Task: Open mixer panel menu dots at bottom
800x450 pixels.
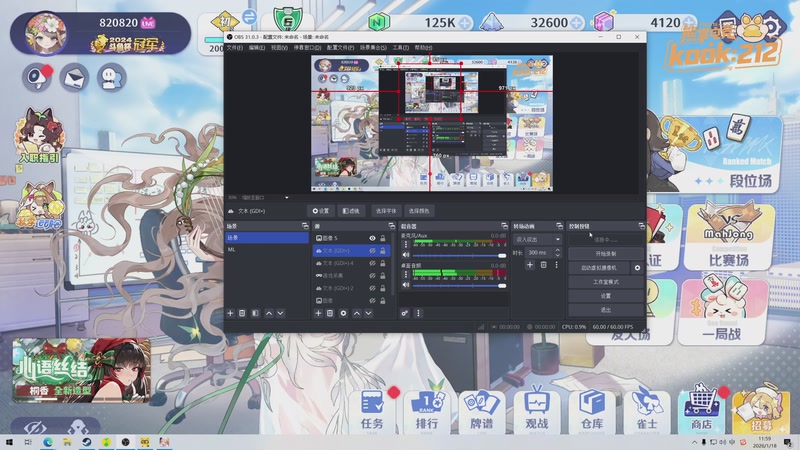Action: [418, 313]
